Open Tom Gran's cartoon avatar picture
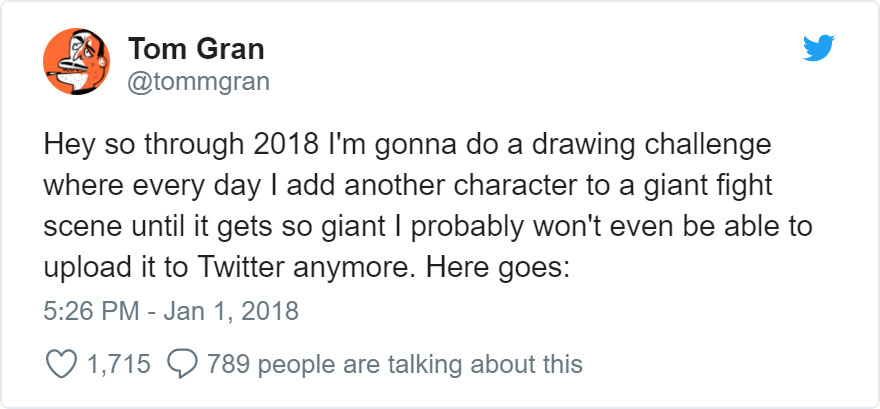Image resolution: width=880 pixels, height=409 pixels. pos(76,61)
